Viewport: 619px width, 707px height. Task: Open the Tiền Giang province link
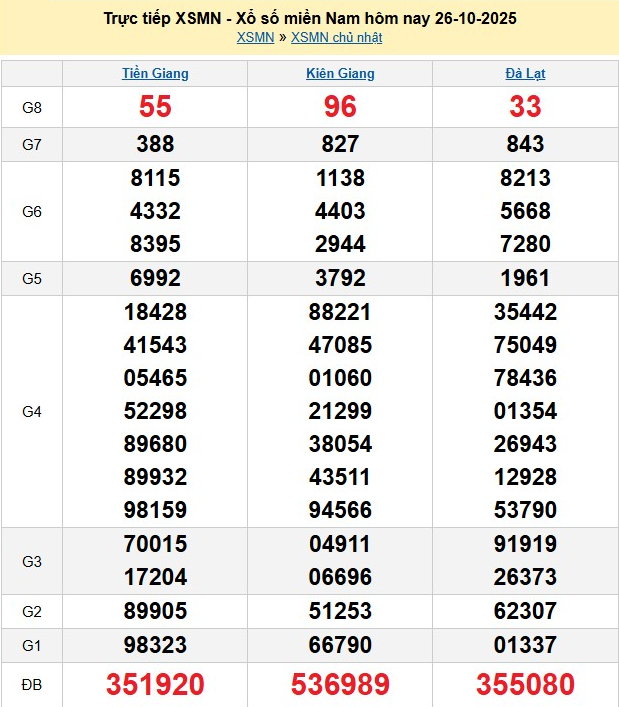pyautogui.click(x=155, y=74)
